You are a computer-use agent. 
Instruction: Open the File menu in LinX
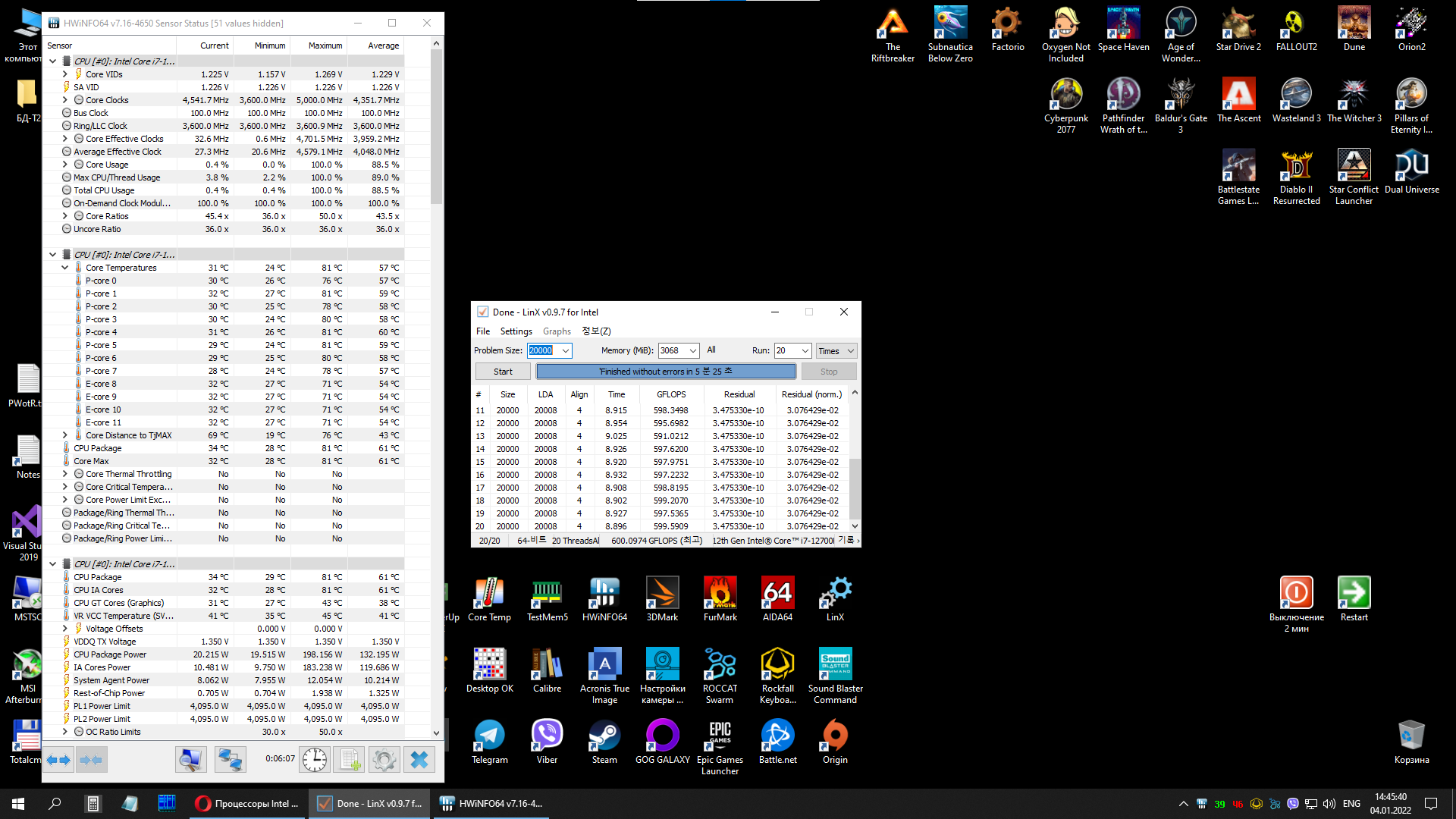(x=483, y=331)
